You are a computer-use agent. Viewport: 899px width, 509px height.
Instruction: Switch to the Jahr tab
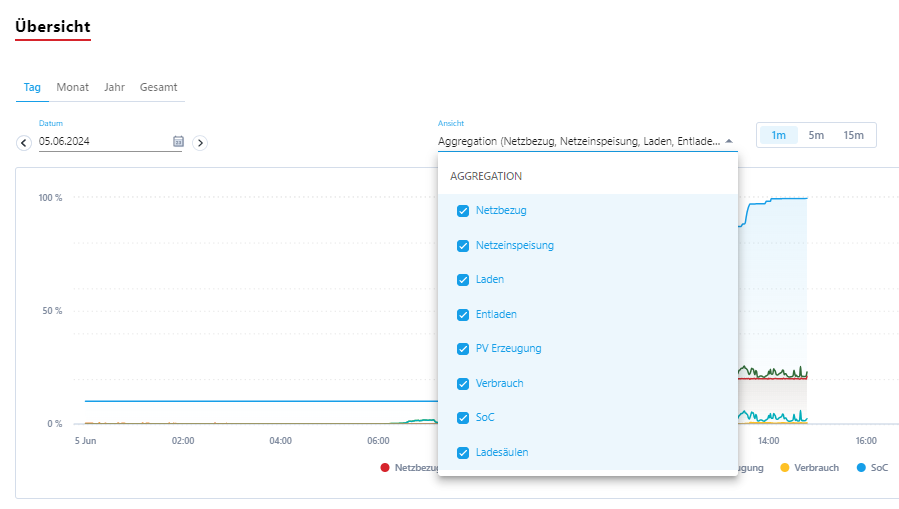(114, 87)
